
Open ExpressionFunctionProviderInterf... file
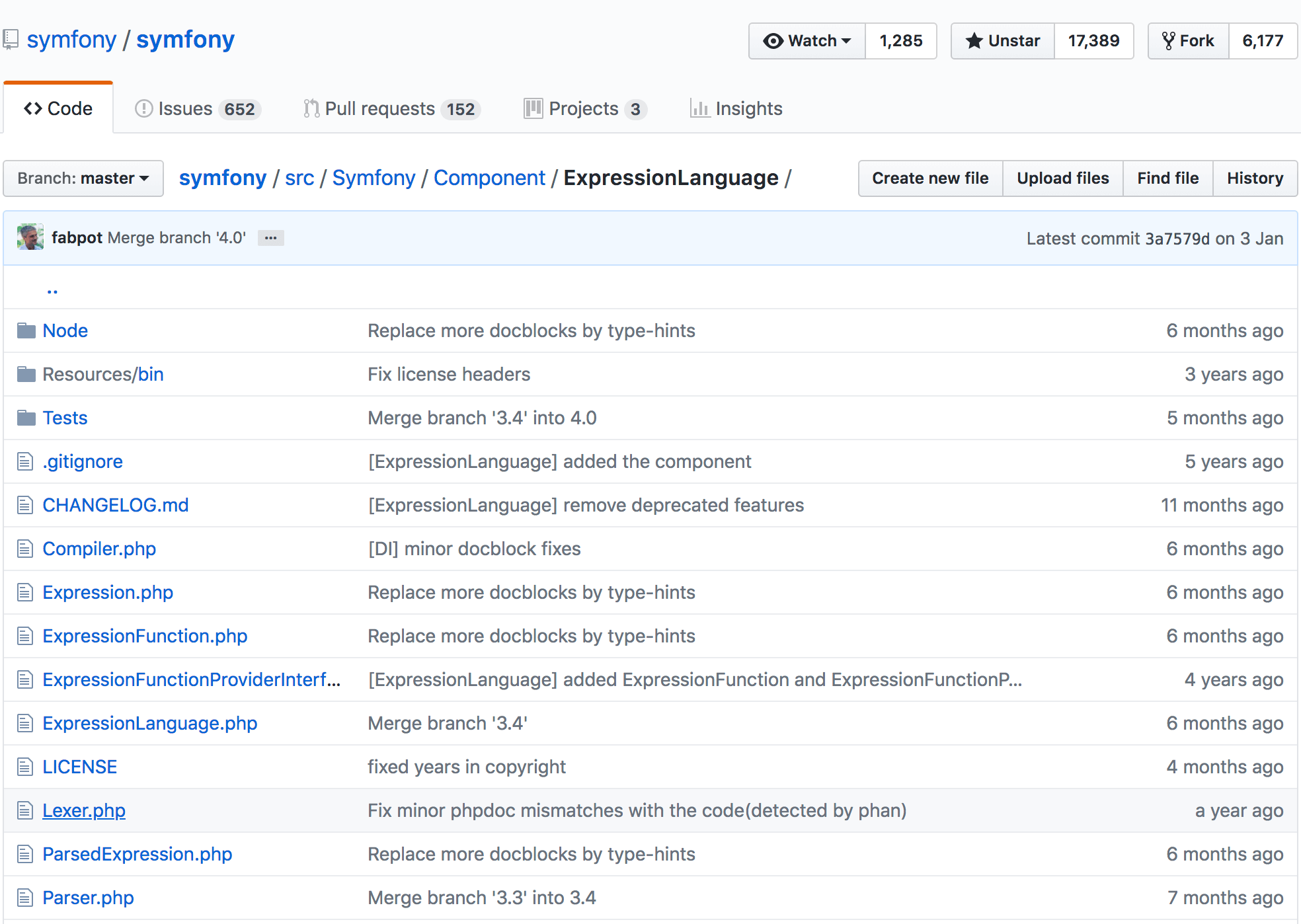click(x=192, y=679)
